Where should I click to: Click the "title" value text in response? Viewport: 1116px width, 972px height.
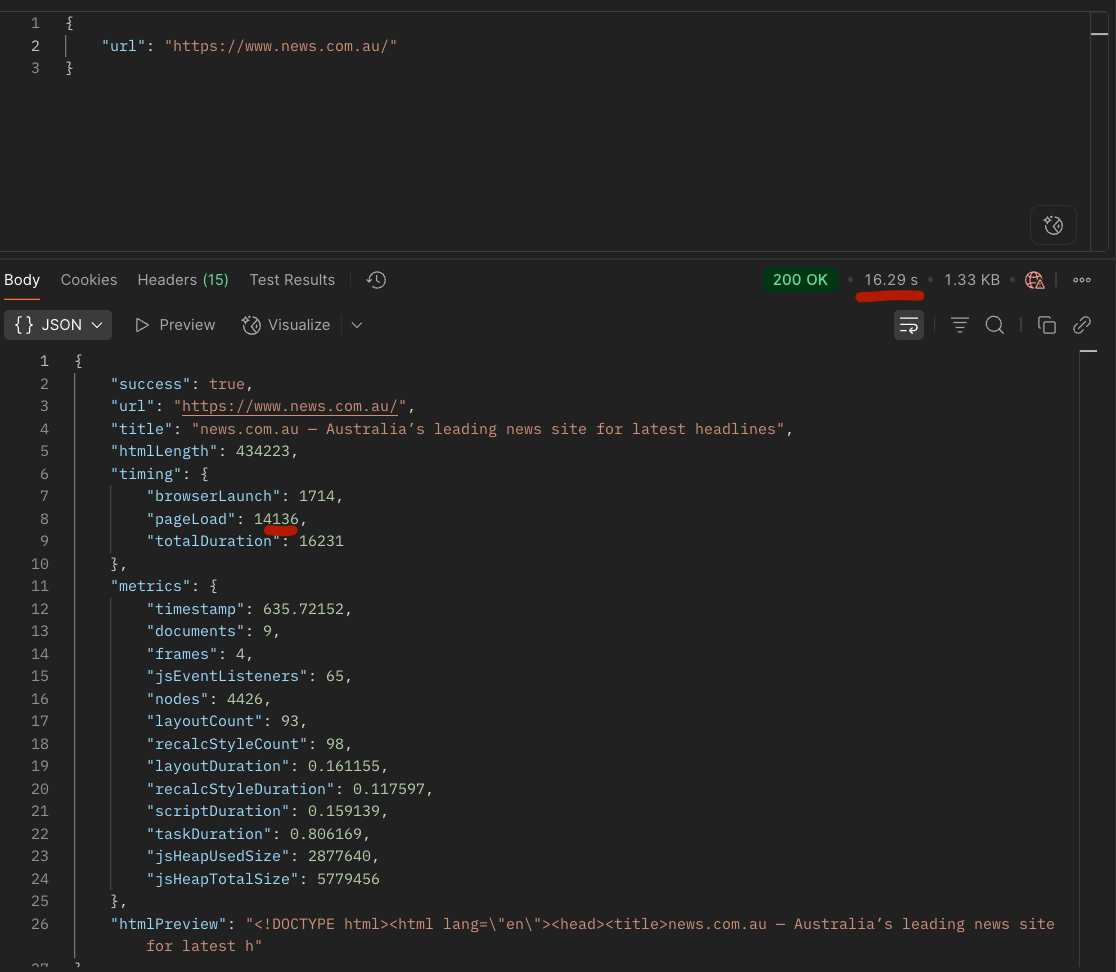488,429
